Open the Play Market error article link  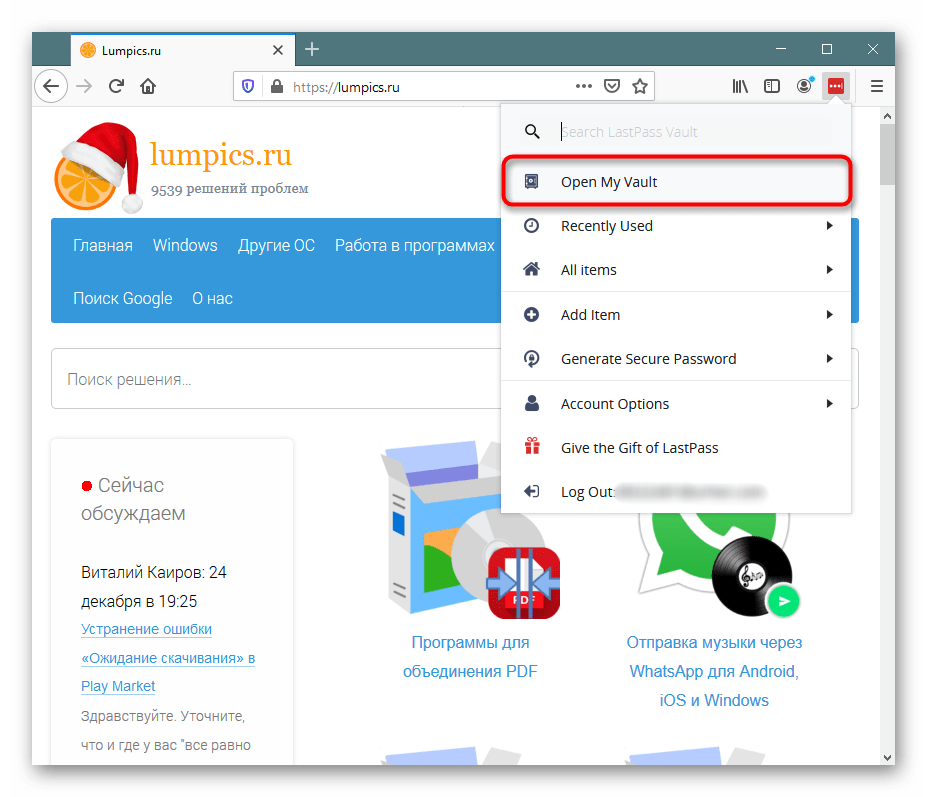click(168, 657)
